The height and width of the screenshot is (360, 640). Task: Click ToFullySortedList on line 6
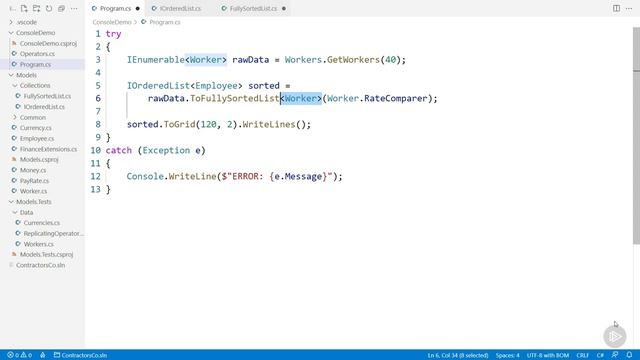(x=235, y=98)
